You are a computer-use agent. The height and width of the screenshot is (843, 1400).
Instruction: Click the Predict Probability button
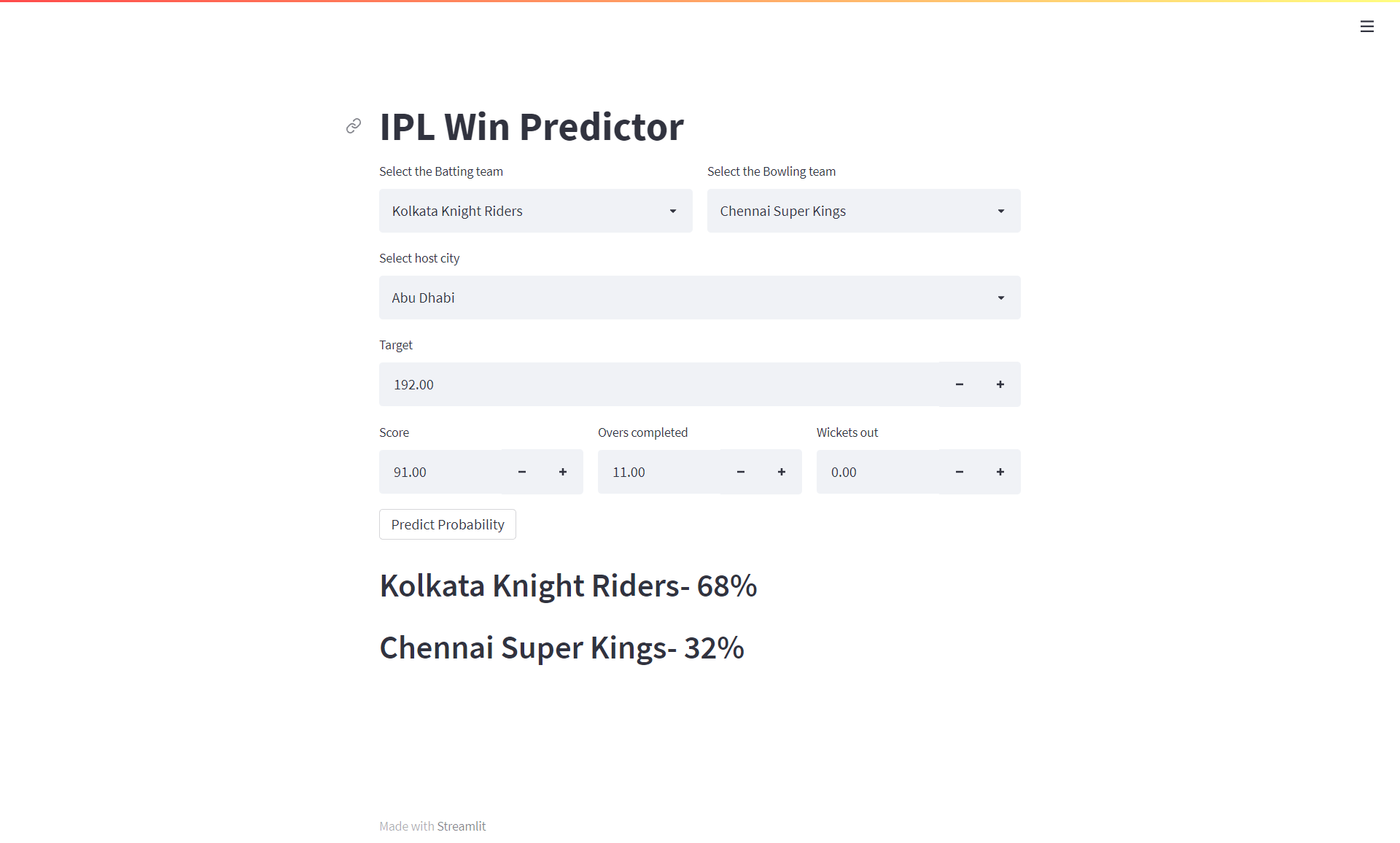coord(447,524)
